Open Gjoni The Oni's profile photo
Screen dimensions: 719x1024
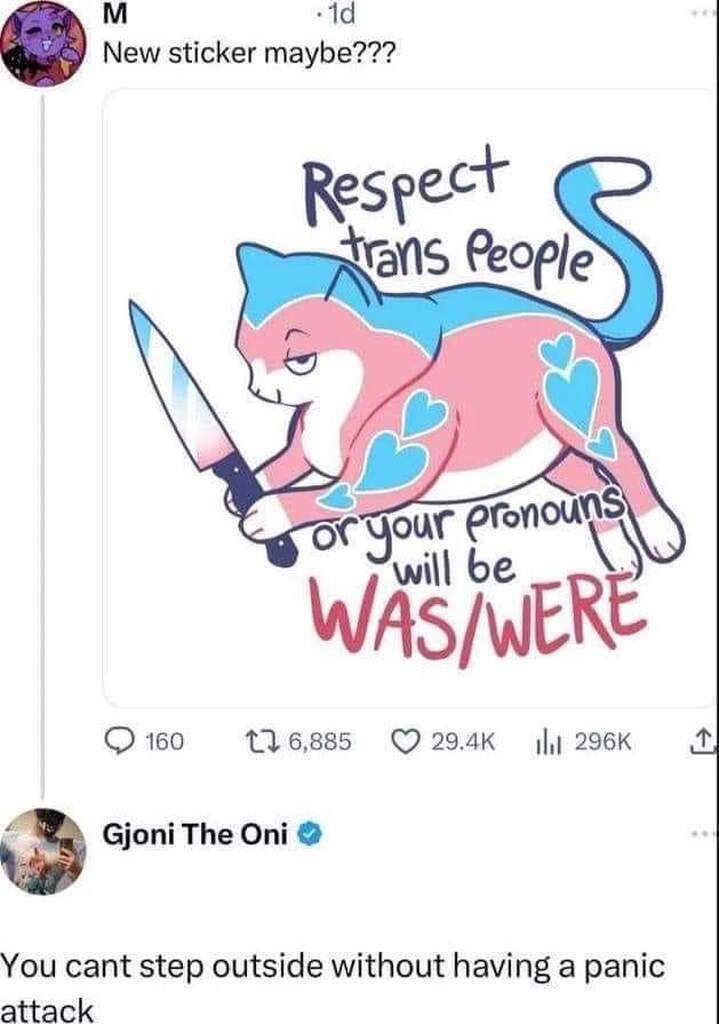point(42,850)
